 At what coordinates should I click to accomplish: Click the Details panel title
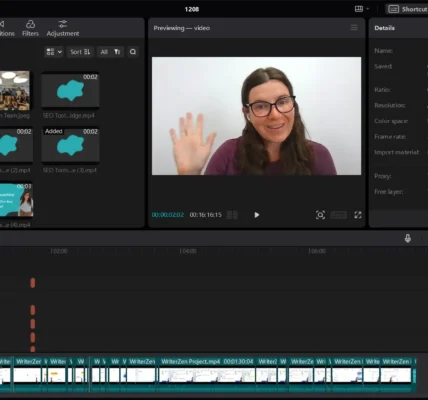pos(384,28)
